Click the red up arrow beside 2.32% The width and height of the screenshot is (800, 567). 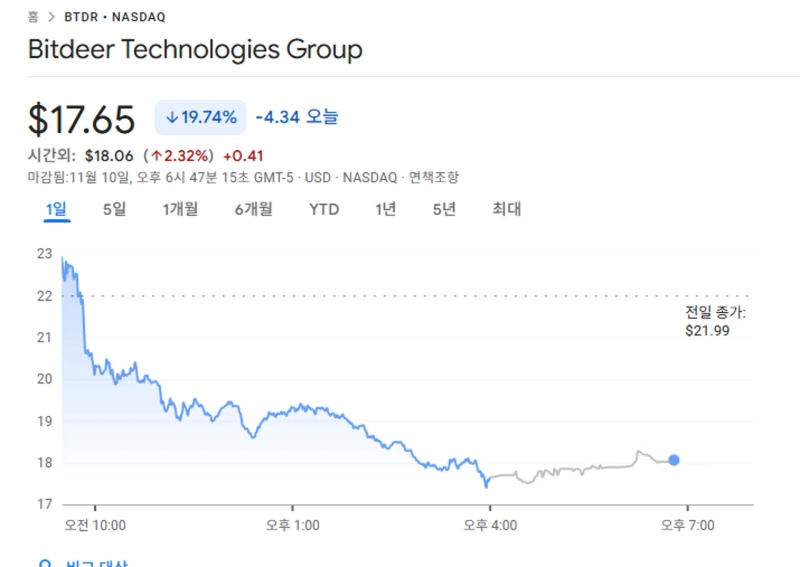157,155
